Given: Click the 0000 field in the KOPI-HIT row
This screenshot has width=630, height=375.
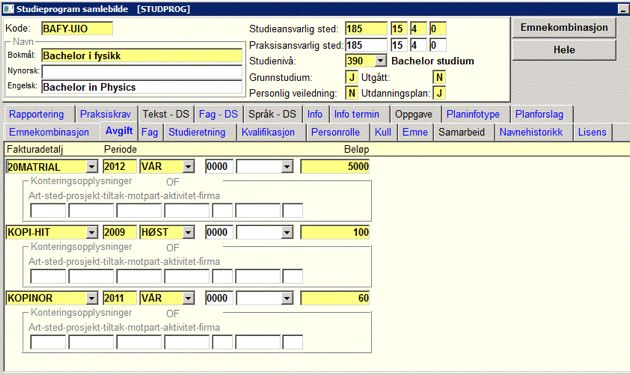Looking at the screenshot, I should [219, 232].
